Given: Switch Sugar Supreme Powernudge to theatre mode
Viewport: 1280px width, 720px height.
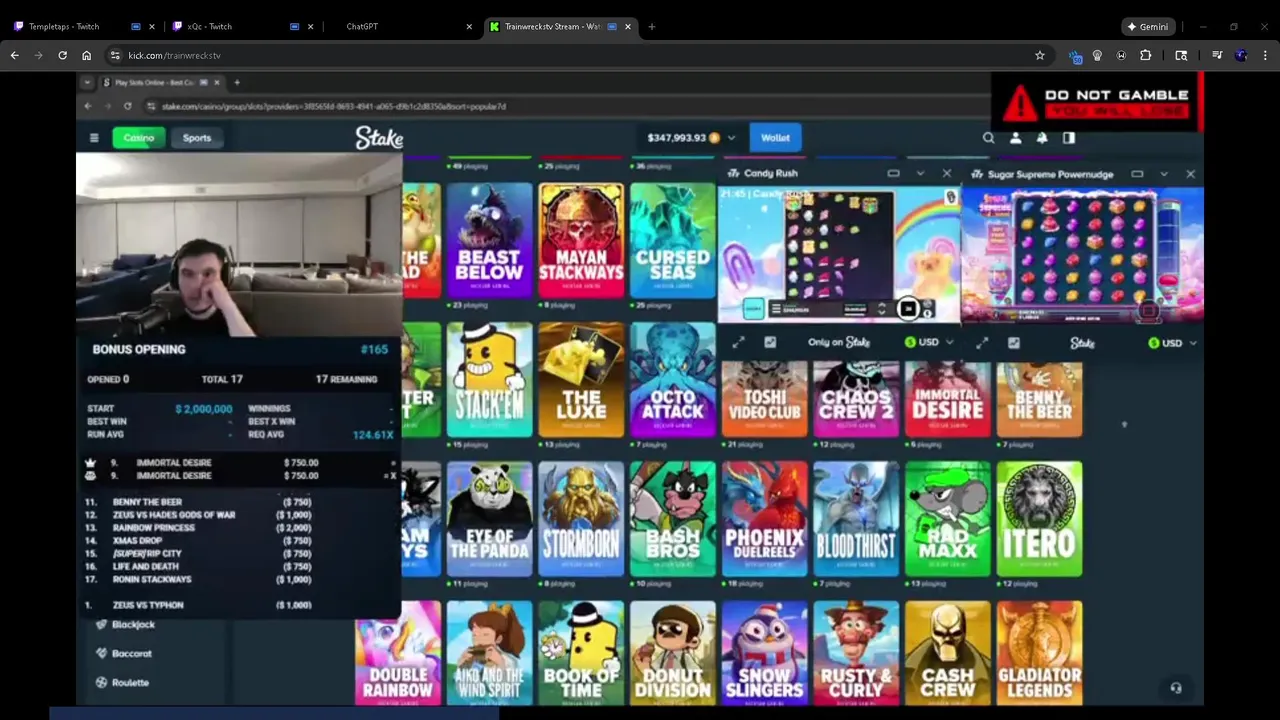Looking at the screenshot, I should click(1137, 174).
